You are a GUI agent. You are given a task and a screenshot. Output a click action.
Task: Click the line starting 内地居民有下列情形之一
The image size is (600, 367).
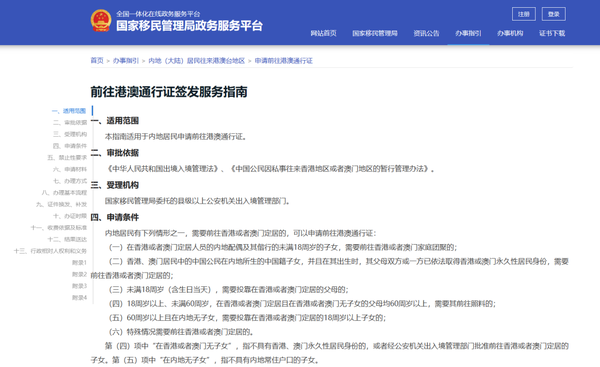(x=241, y=233)
